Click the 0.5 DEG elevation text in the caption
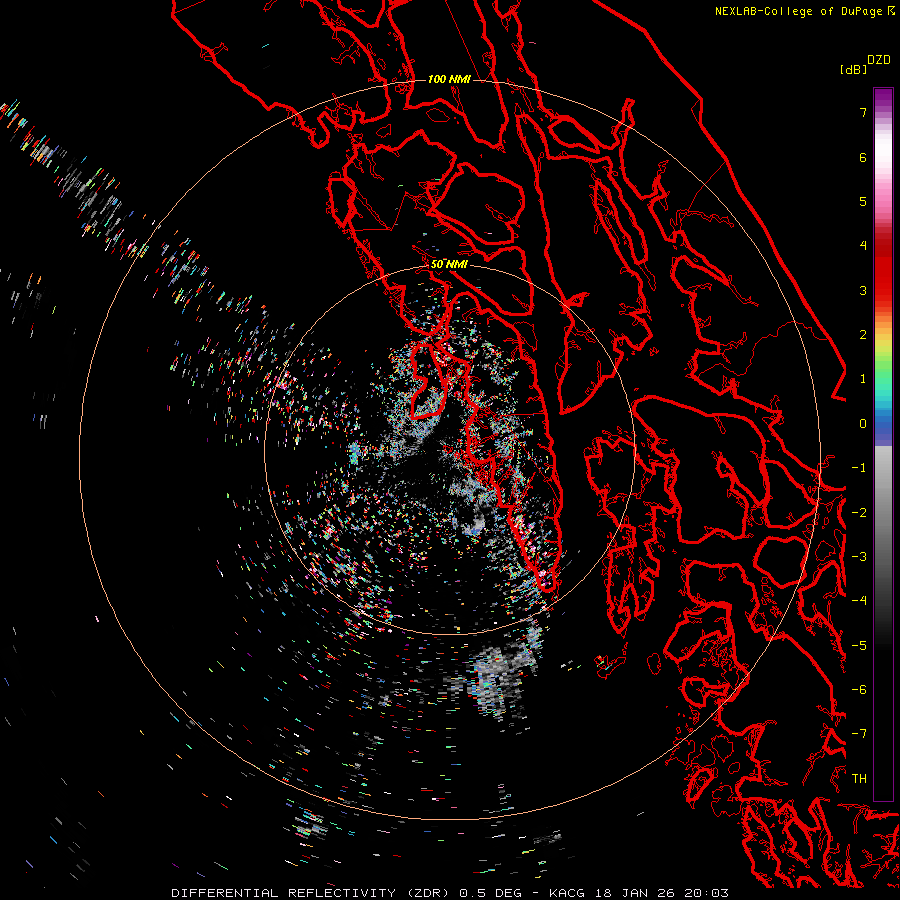Viewport: 900px width, 900px height. coord(491,893)
